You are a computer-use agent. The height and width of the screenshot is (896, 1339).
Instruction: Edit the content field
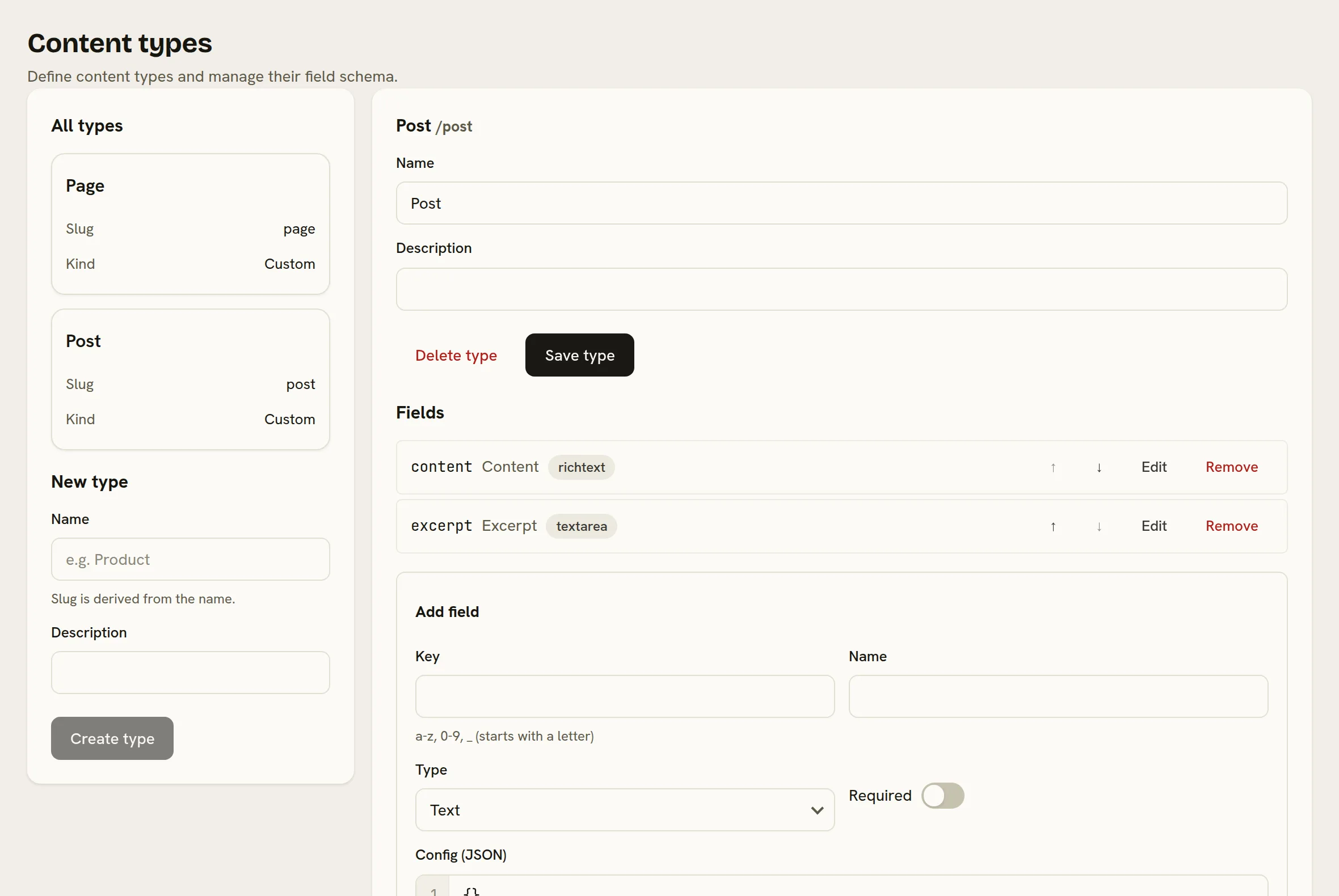pyautogui.click(x=1154, y=467)
